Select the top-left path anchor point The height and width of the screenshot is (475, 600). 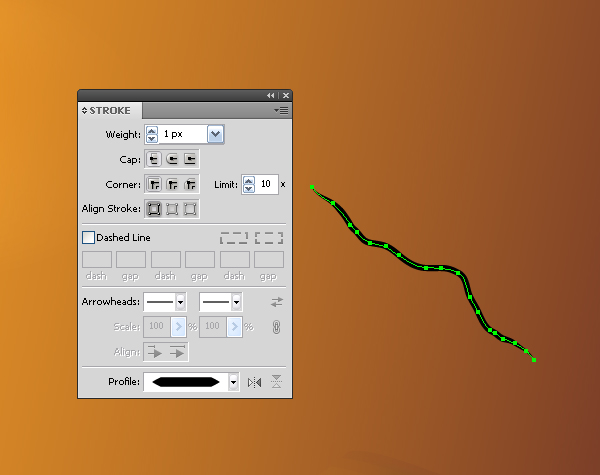tap(312, 187)
